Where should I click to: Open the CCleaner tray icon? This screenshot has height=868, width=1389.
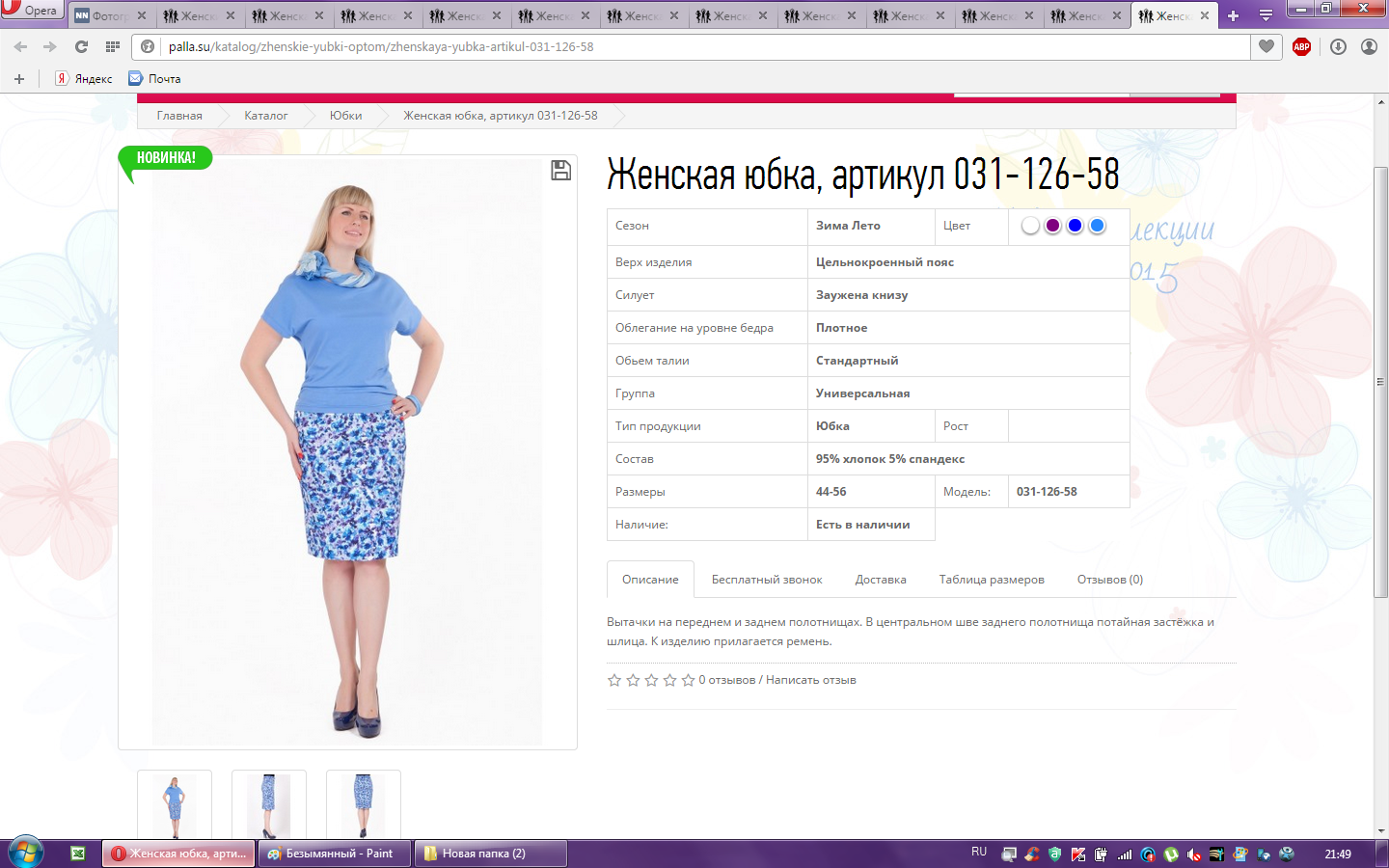(1032, 854)
